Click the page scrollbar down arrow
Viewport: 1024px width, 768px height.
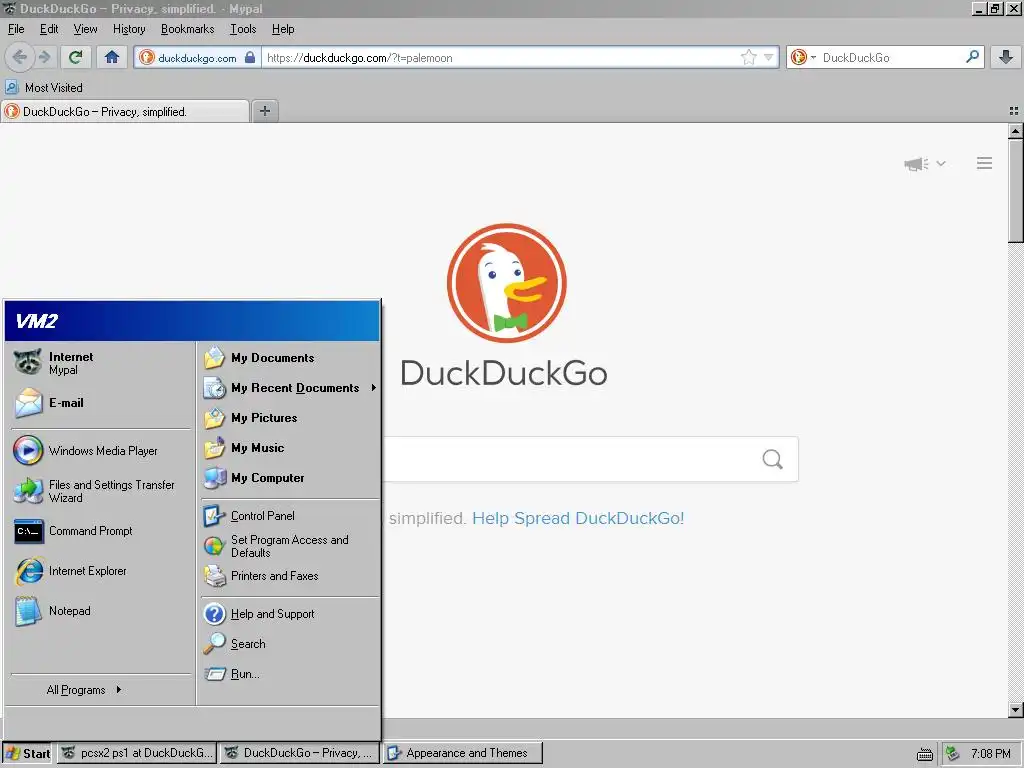[x=1016, y=709]
